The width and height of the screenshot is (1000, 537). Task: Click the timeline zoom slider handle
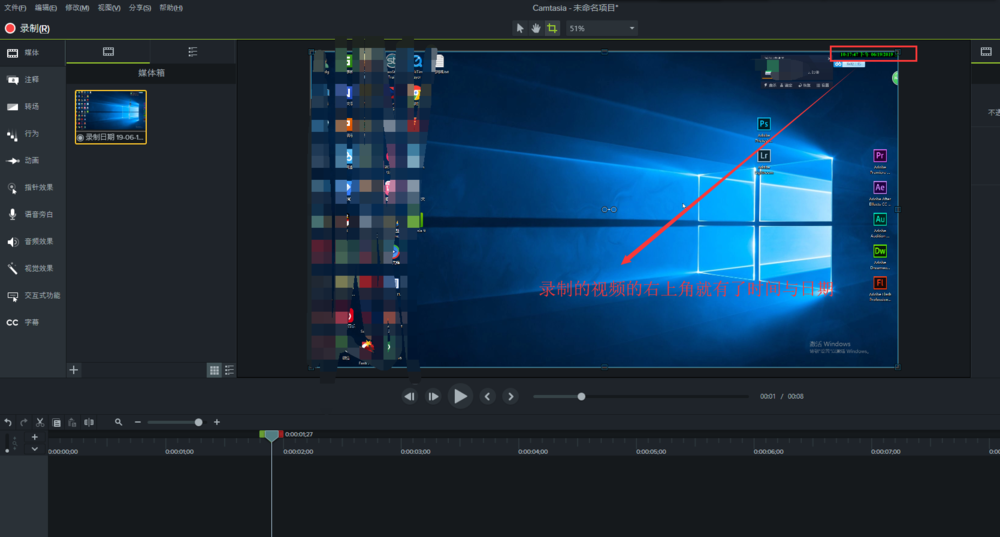click(x=198, y=422)
